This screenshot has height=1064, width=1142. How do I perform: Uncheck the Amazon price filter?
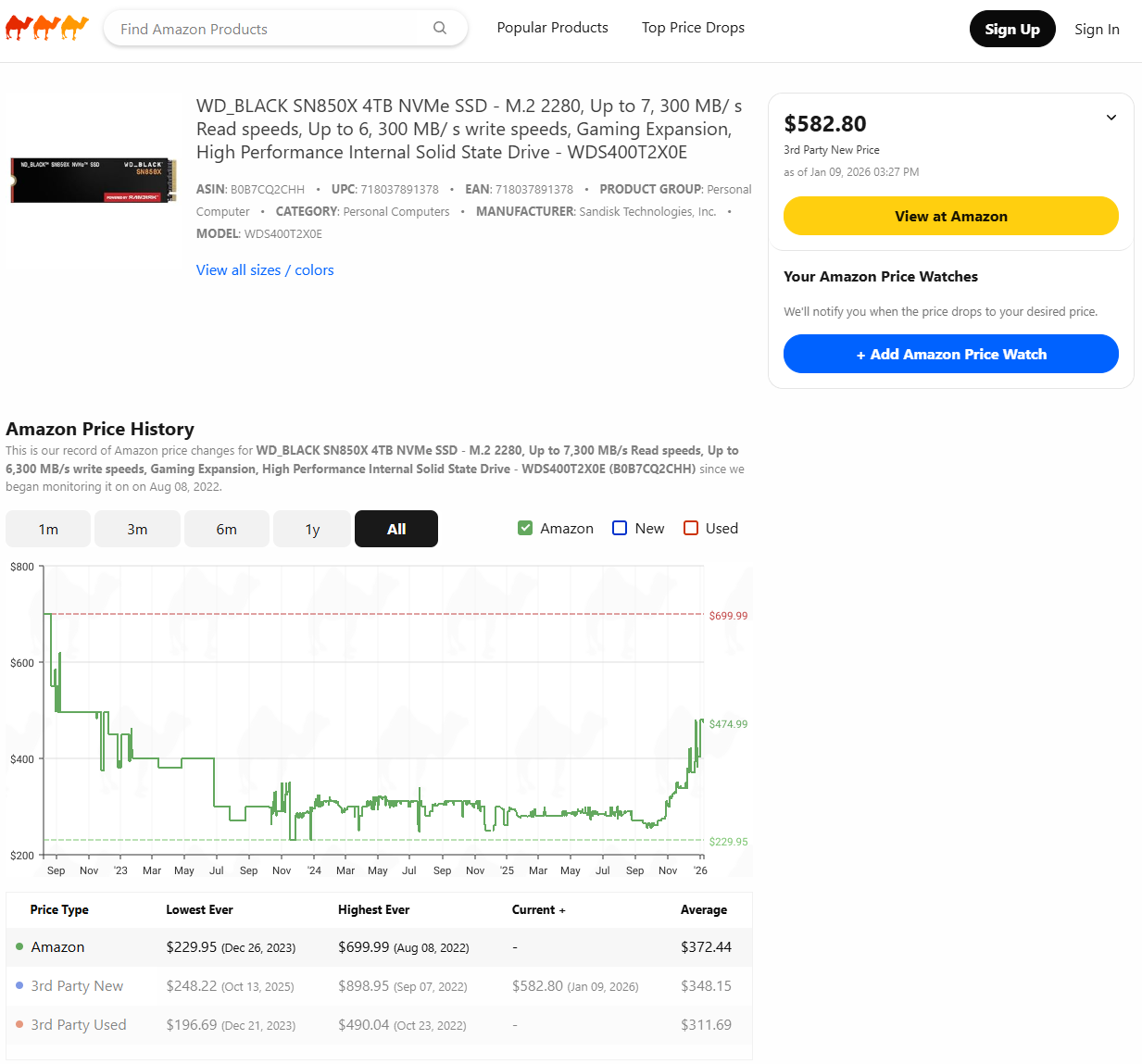[525, 527]
